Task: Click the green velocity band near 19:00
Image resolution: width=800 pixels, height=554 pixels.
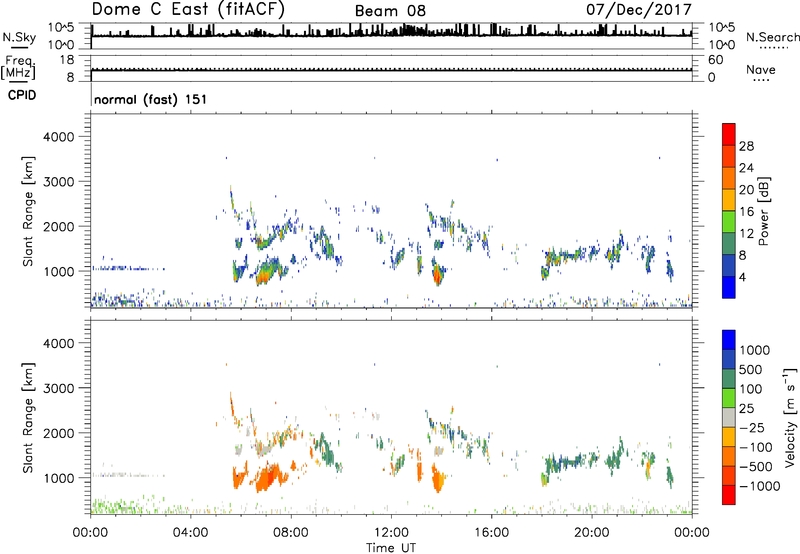Action: coord(564,463)
